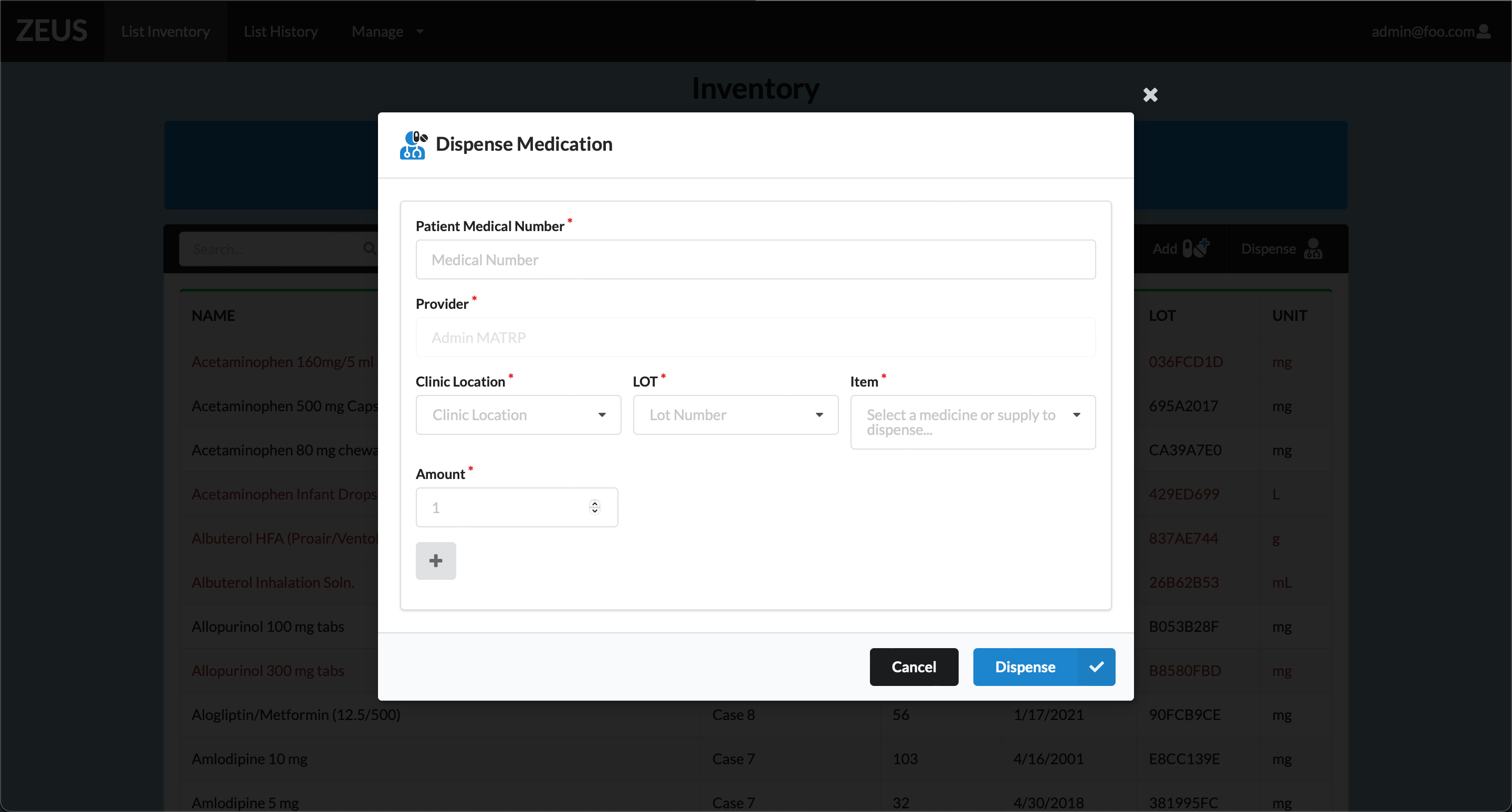Click unit mL in Albuterol Inhalation row

tap(1282, 582)
